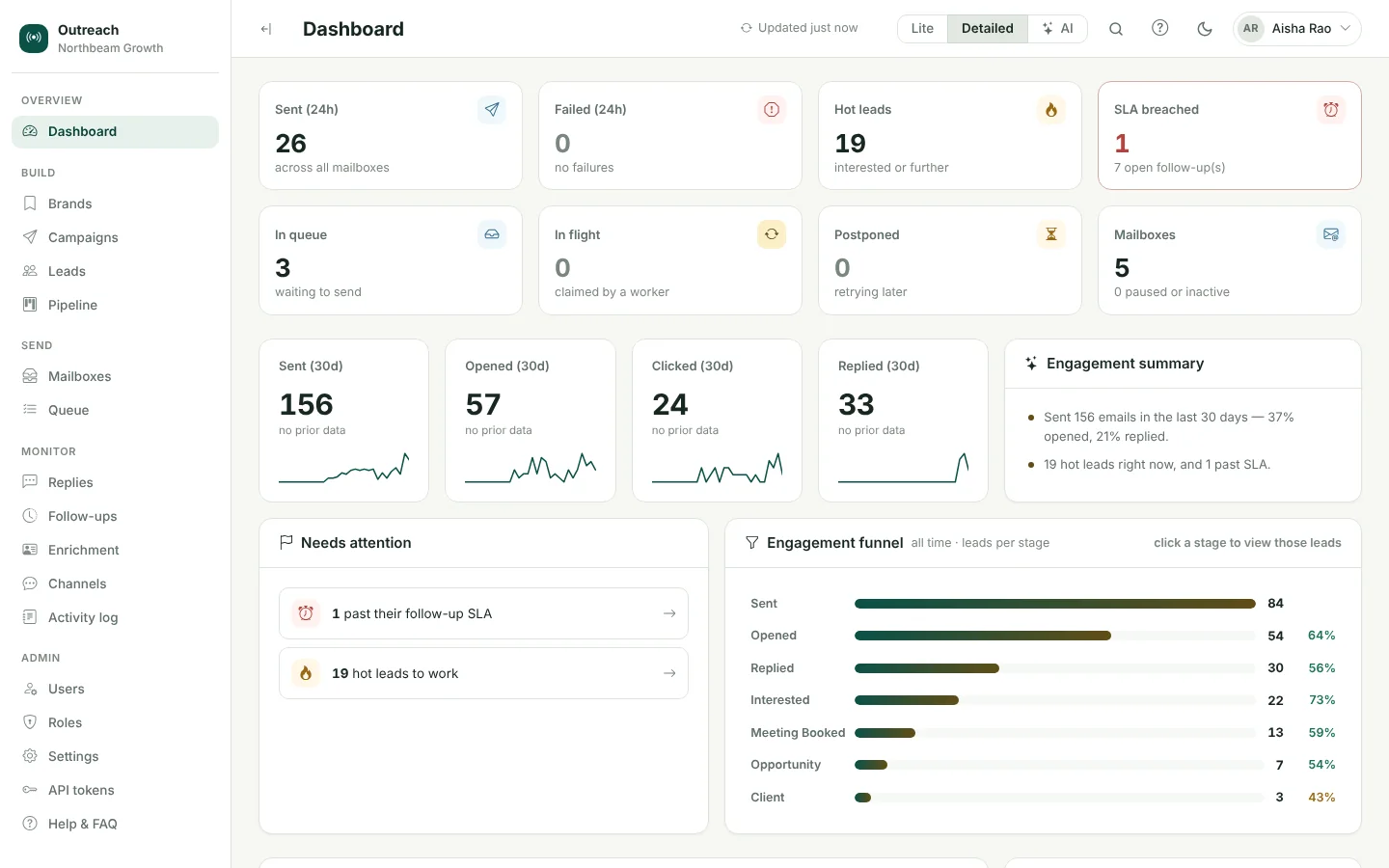Go to the Queue page
This screenshot has width=1389, height=868.
(x=115, y=410)
